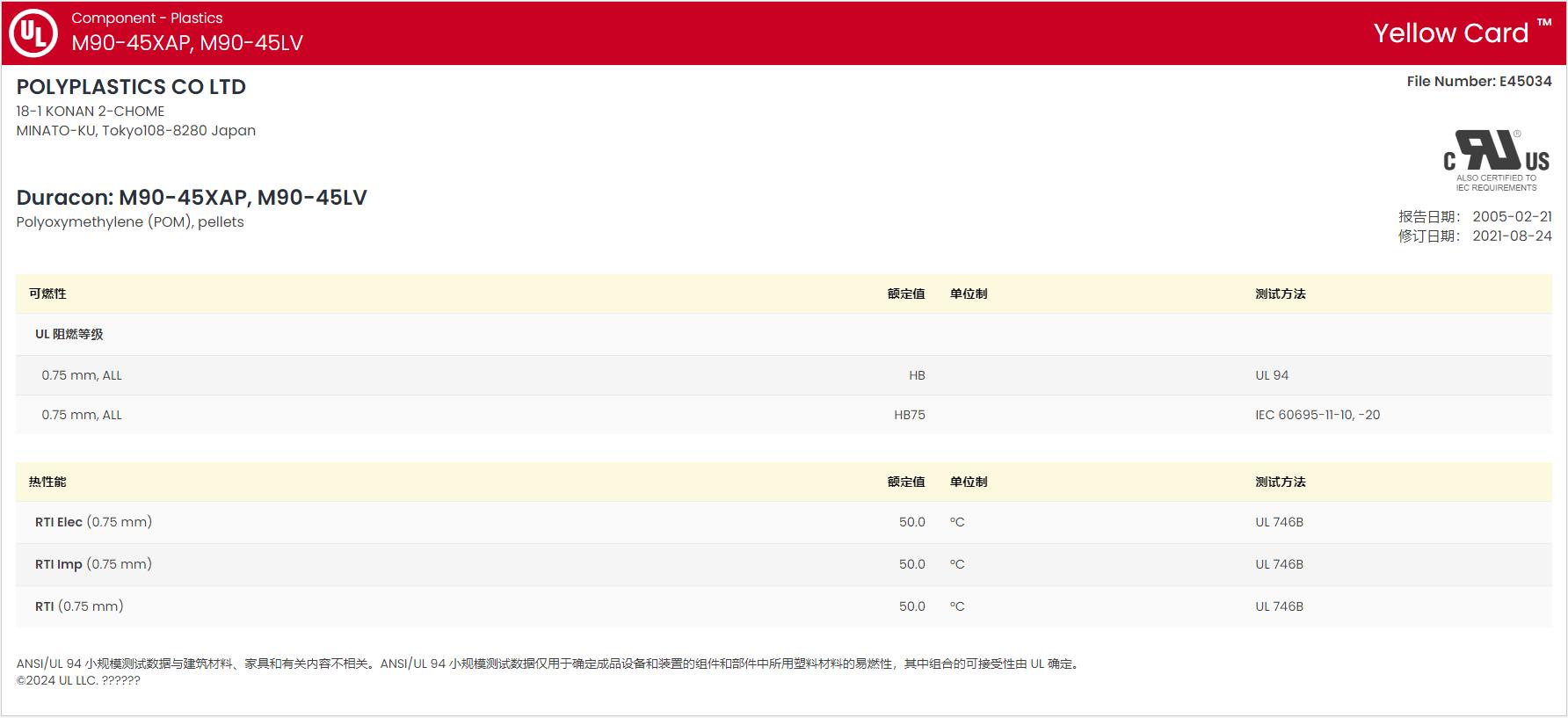Click the RTI (0.75 mm) row label

coord(79,606)
